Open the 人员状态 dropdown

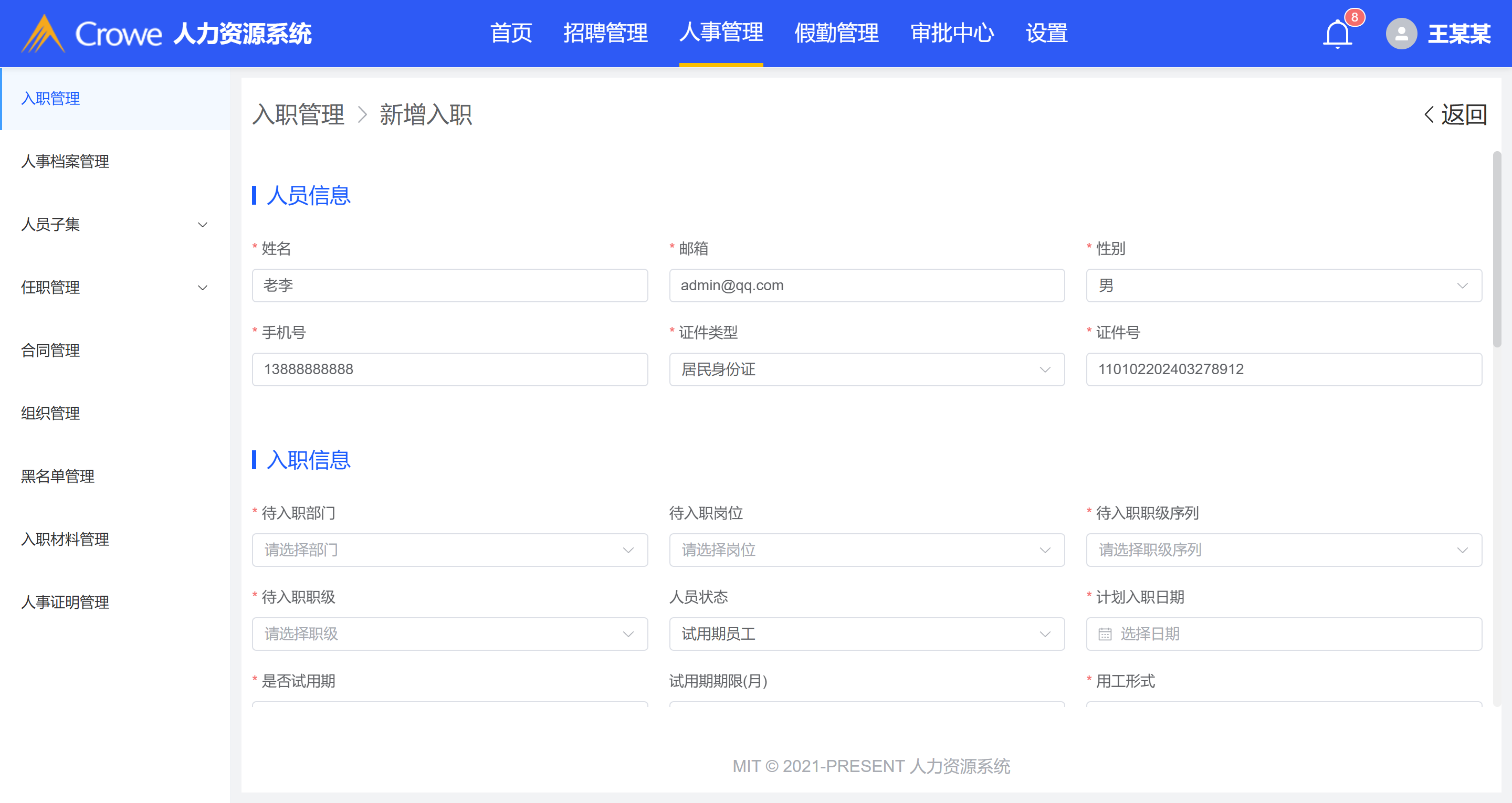[866, 634]
